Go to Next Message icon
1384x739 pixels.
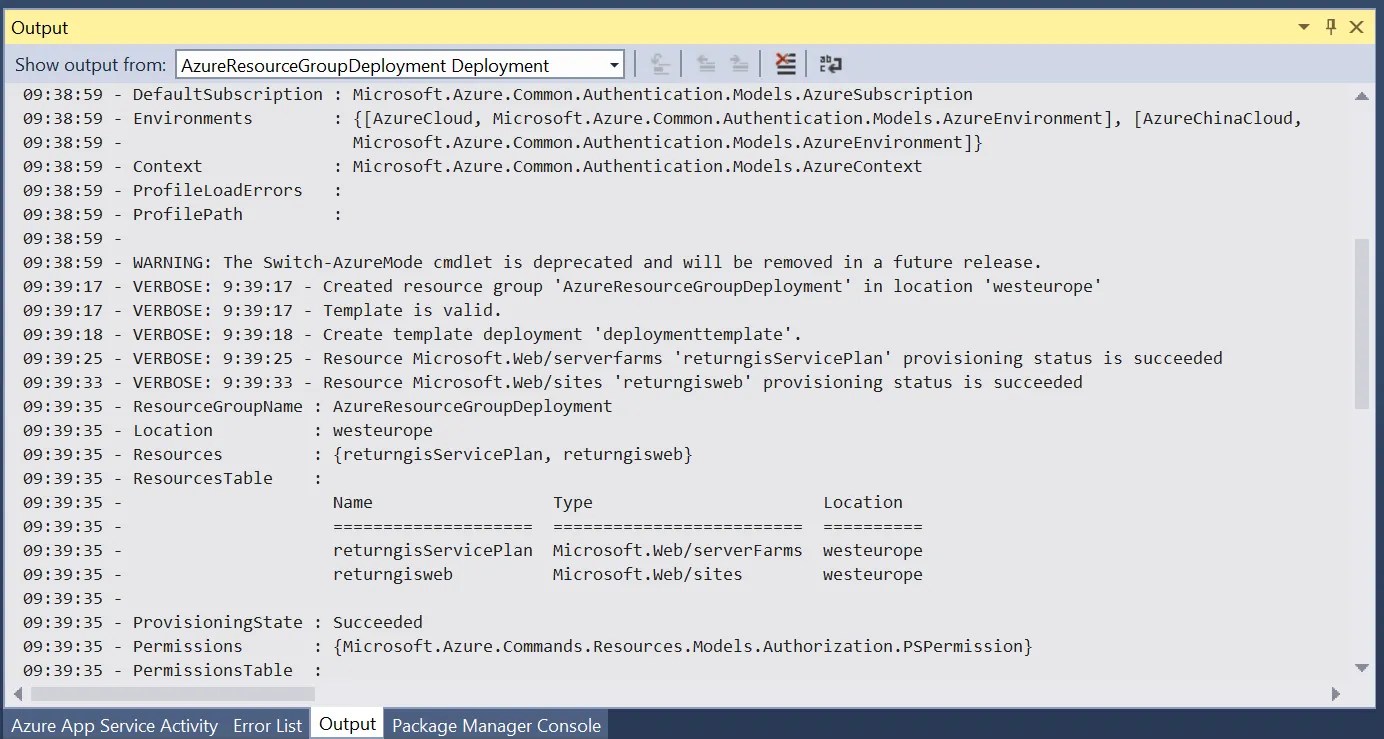point(739,65)
